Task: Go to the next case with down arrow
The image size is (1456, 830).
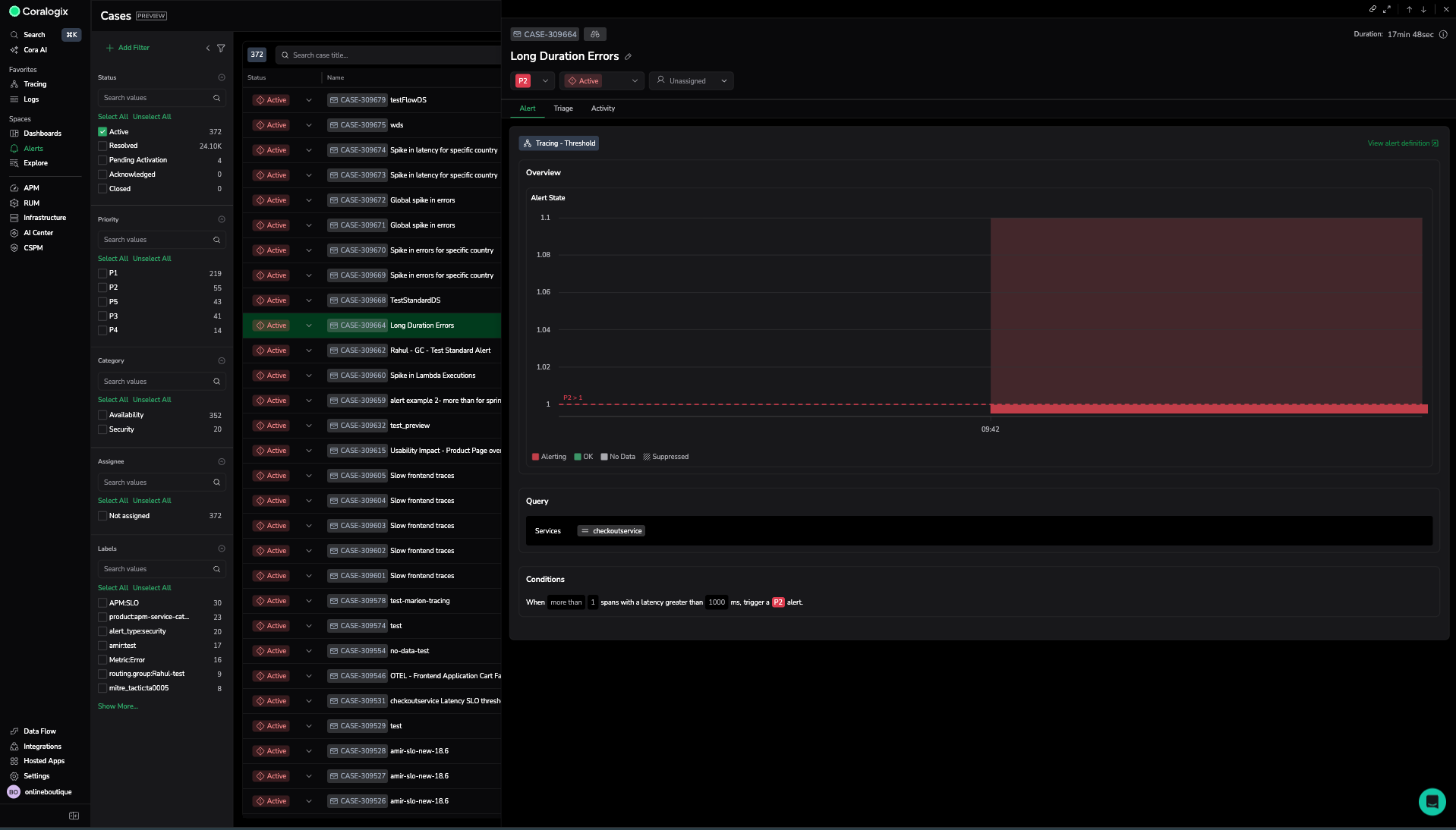Action: 1423,9
